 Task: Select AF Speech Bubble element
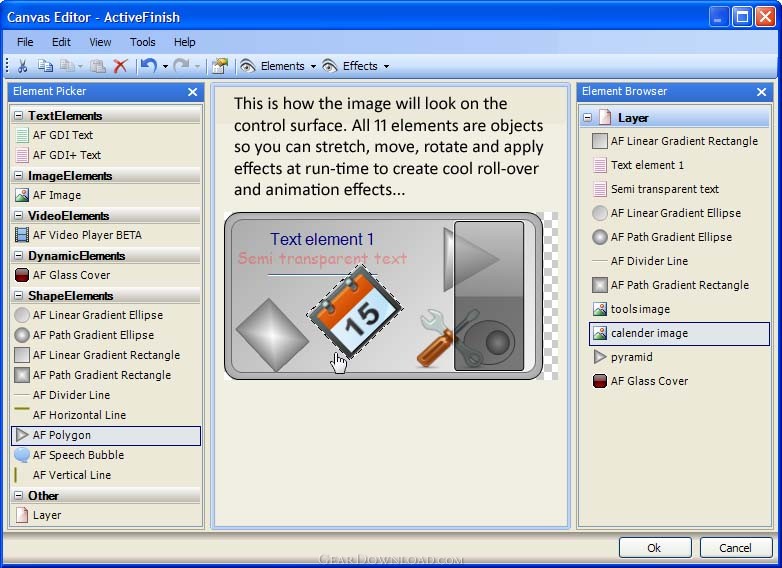coord(106,455)
